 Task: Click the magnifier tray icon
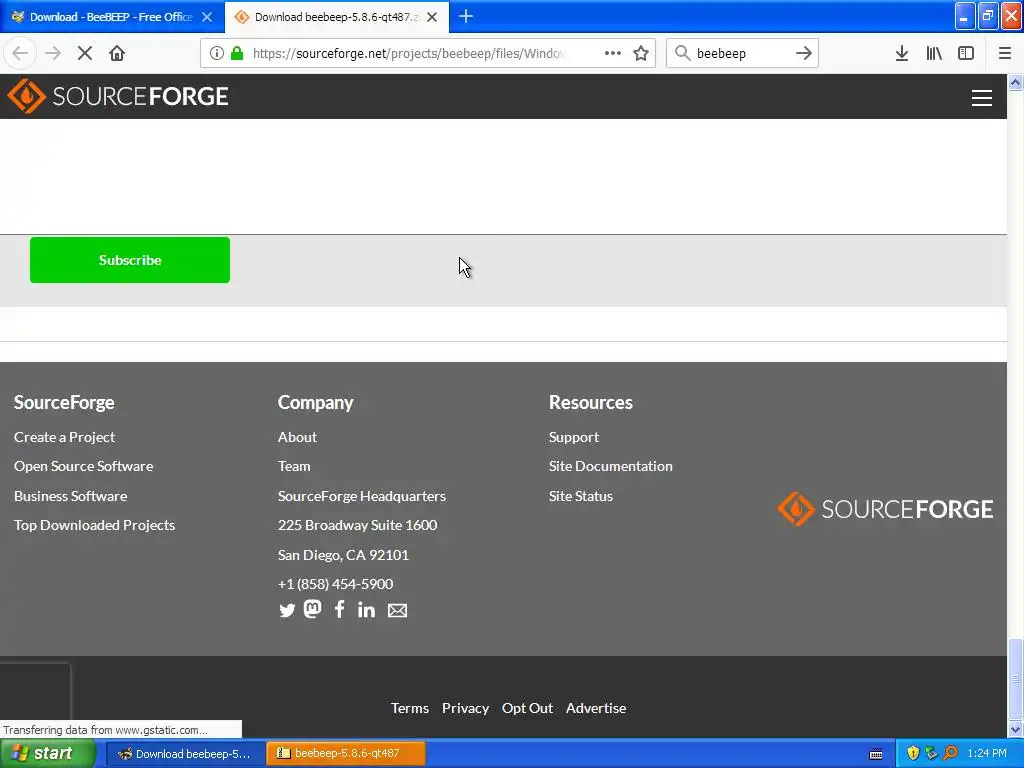[951, 753]
